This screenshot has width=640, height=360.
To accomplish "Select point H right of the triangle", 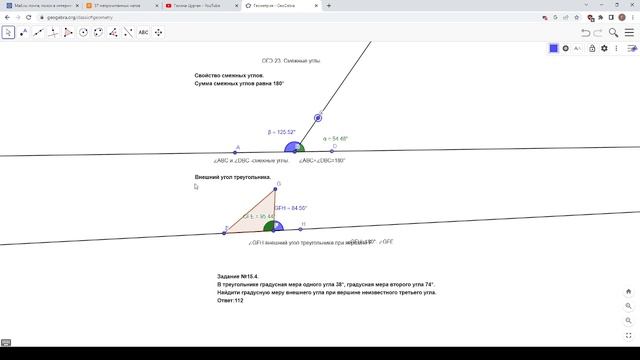I will click(x=300, y=229).
